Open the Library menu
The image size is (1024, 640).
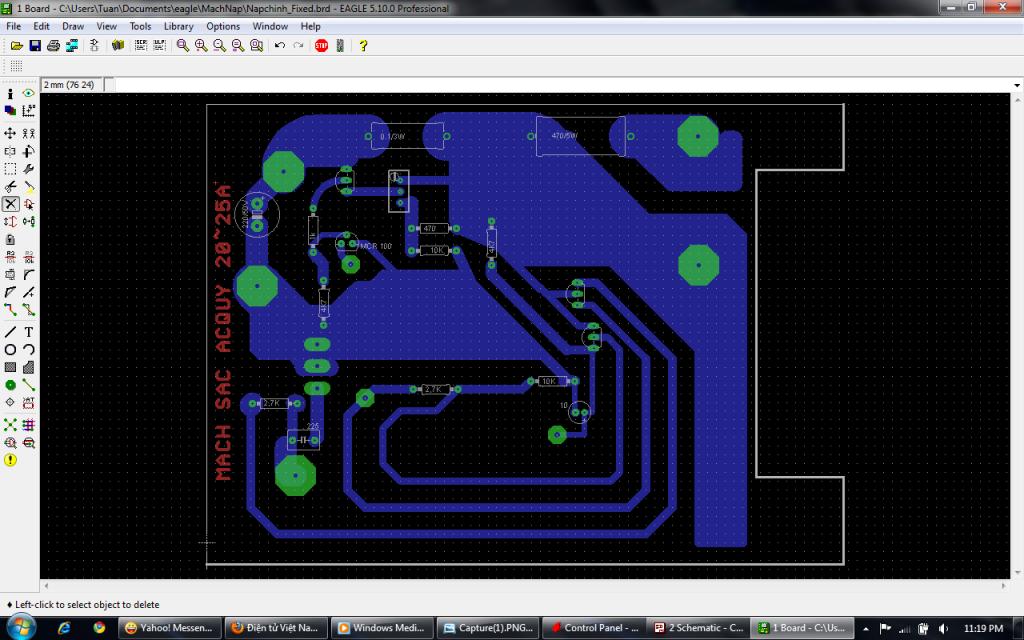178,26
